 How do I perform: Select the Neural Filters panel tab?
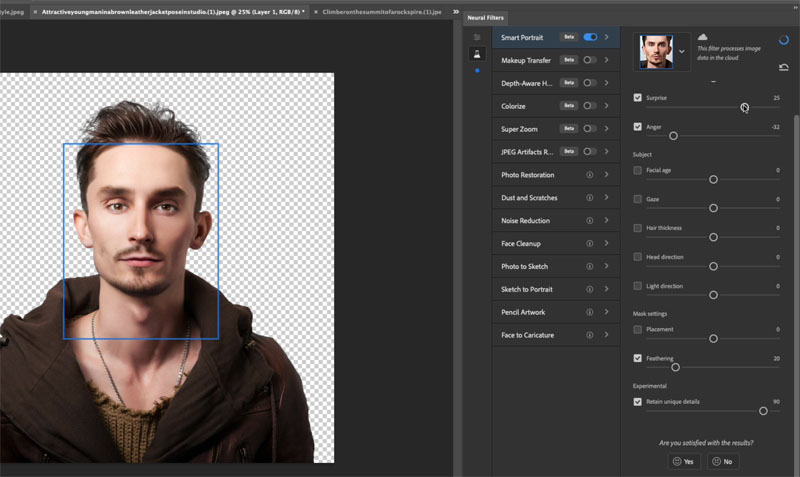(485, 18)
